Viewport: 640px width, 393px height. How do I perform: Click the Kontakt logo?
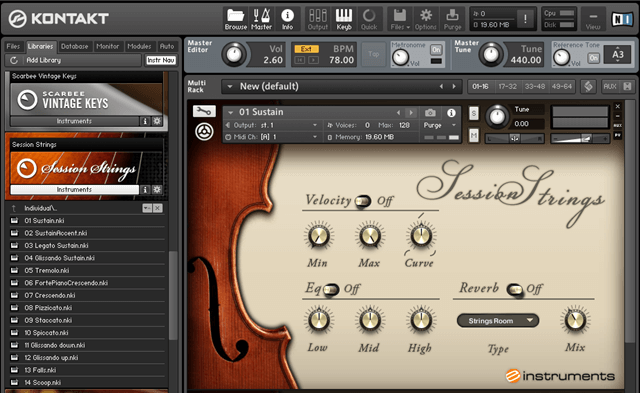(x=59, y=18)
